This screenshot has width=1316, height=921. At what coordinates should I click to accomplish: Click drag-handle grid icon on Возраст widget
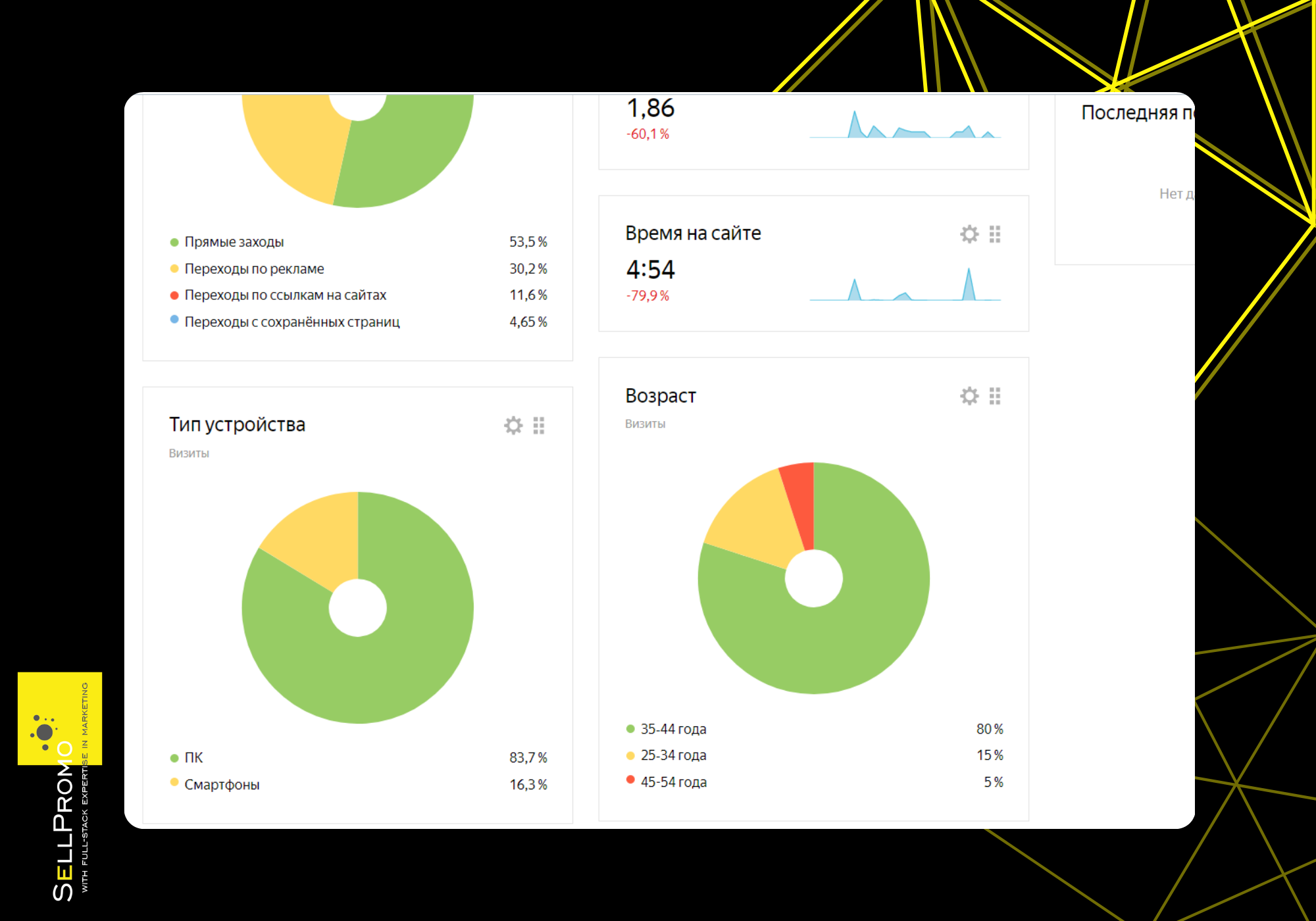[x=995, y=396]
